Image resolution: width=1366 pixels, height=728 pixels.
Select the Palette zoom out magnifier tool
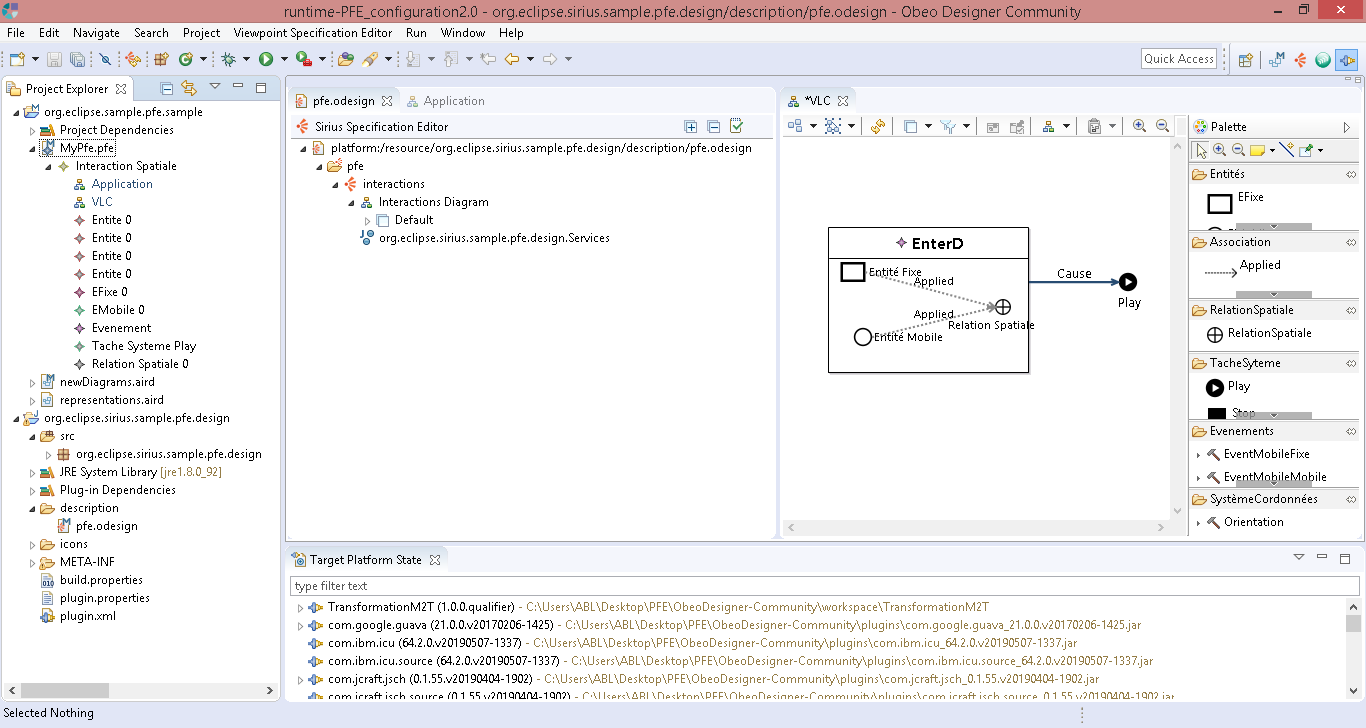tap(1238, 150)
